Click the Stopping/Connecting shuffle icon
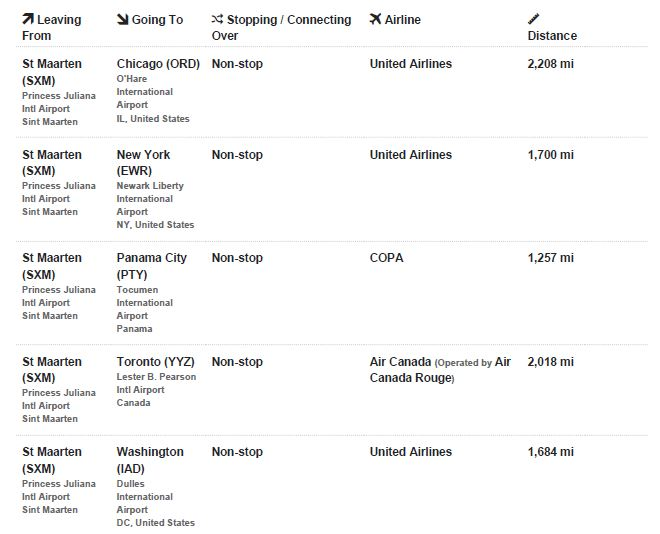Screen dimensions: 660x534 pyautogui.click(x=217, y=19)
